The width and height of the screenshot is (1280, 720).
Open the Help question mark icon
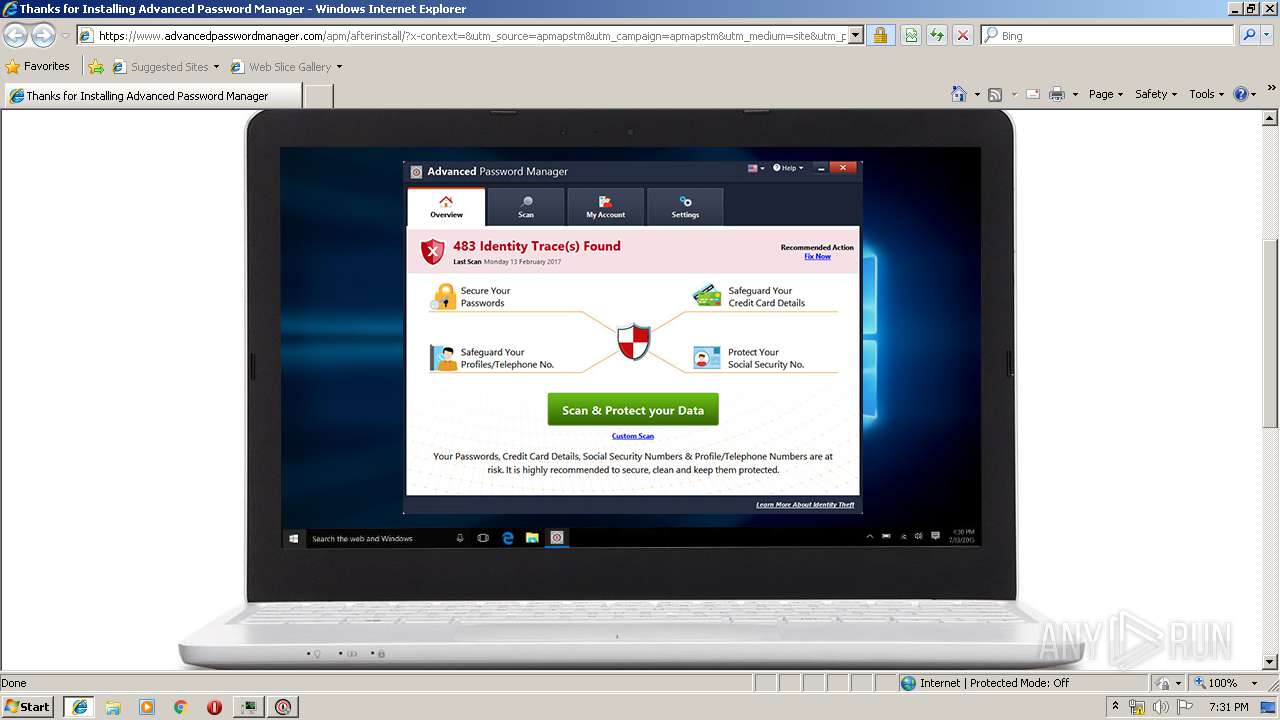tap(1241, 94)
